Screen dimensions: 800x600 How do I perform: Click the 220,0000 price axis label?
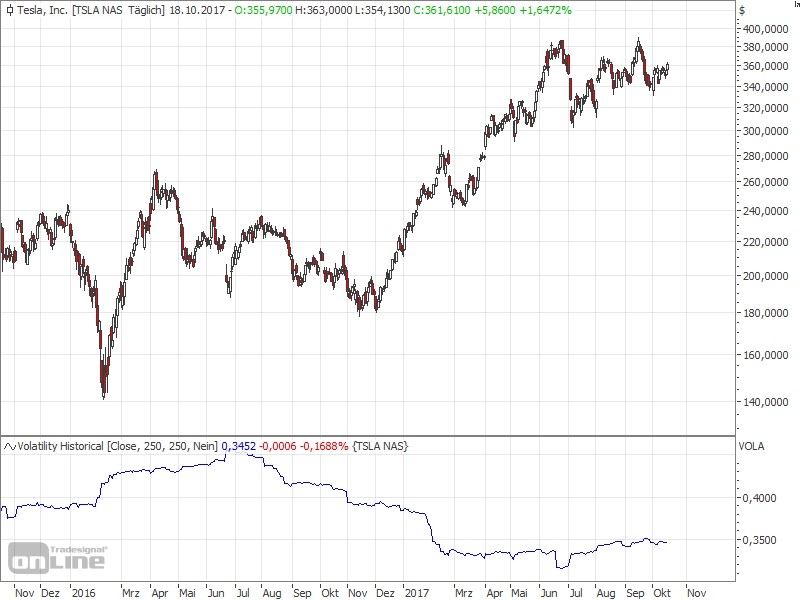766,242
